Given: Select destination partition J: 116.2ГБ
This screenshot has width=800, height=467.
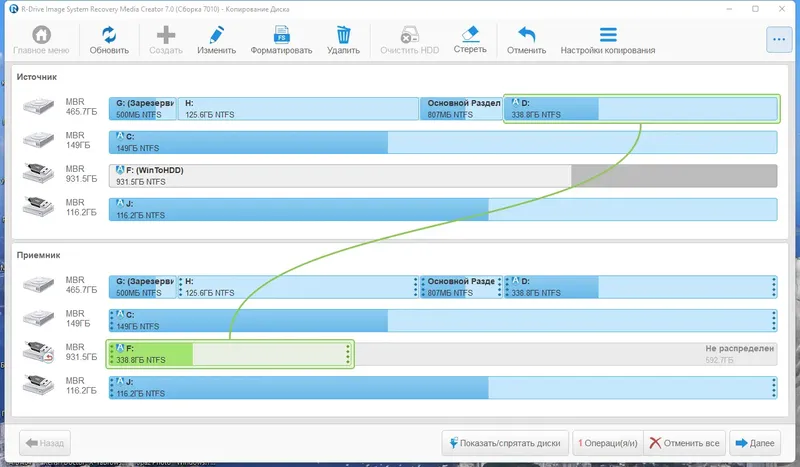Looking at the screenshot, I should point(443,388).
